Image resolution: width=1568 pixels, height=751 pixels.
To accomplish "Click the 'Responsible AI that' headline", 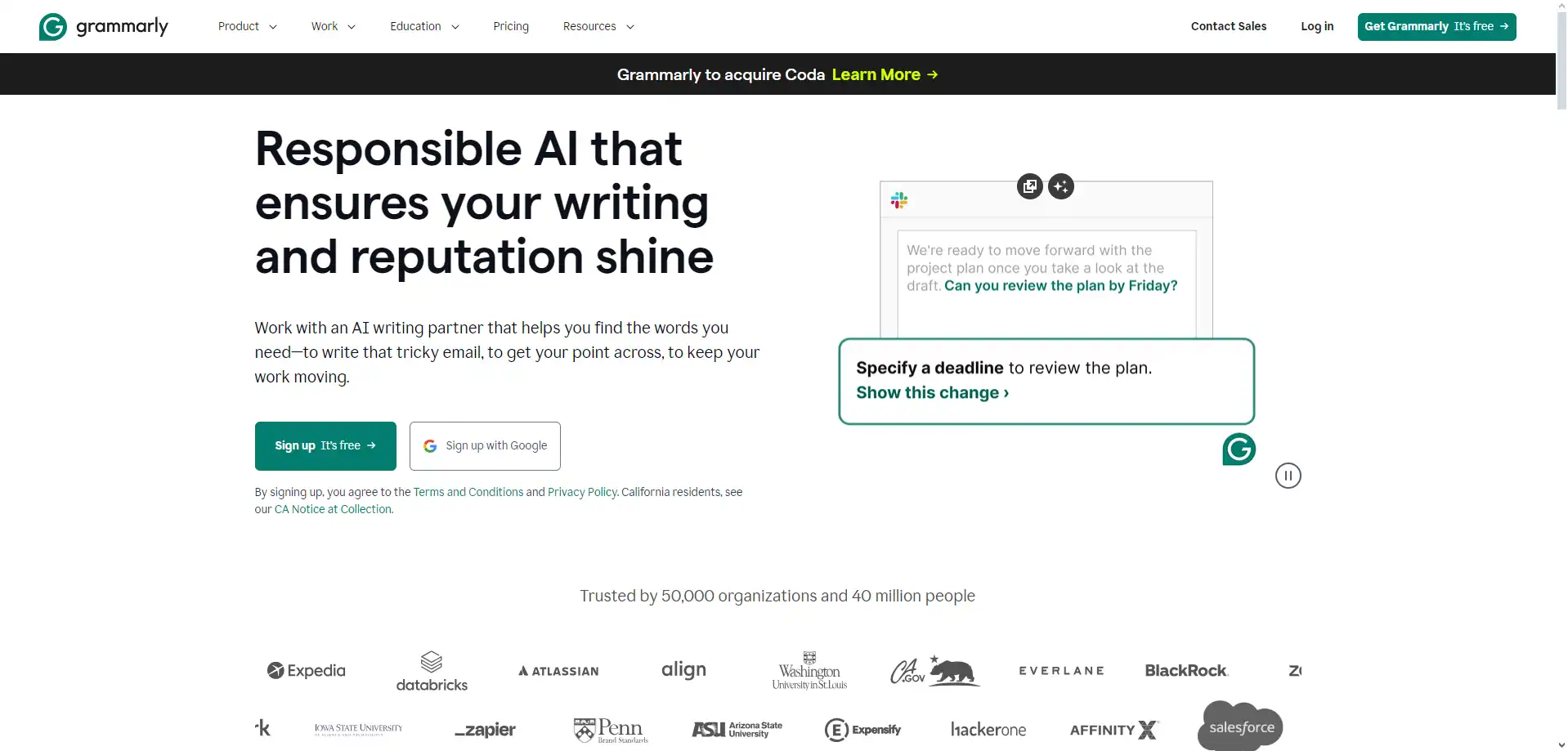I will pyautogui.click(x=468, y=149).
